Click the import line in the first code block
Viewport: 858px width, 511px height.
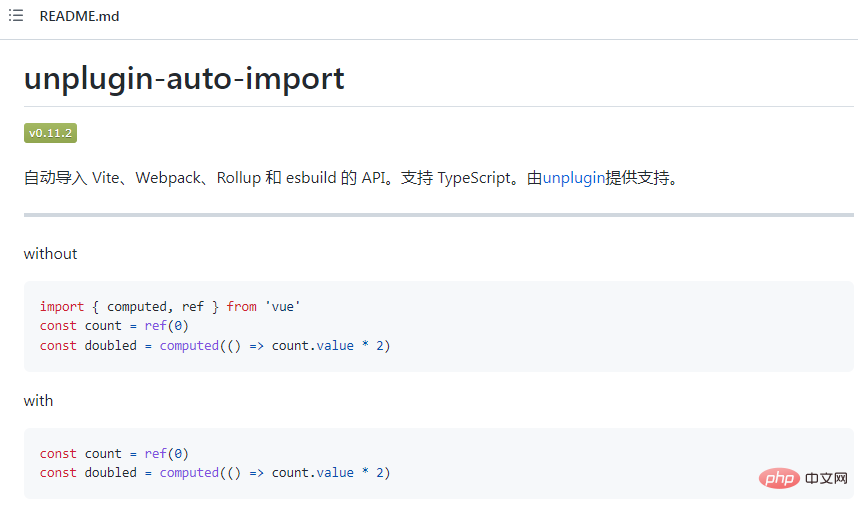(x=170, y=306)
